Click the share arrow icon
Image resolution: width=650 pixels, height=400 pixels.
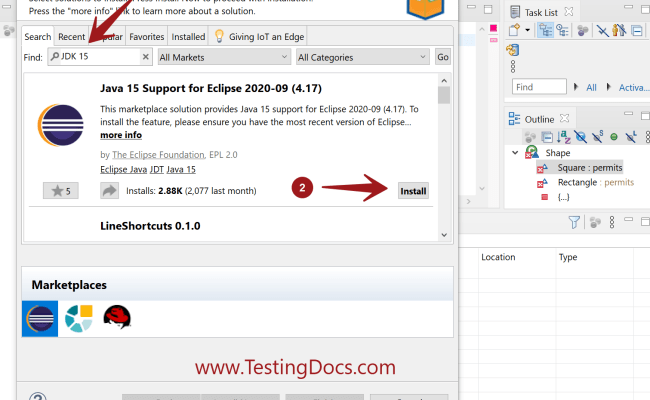click(x=109, y=191)
